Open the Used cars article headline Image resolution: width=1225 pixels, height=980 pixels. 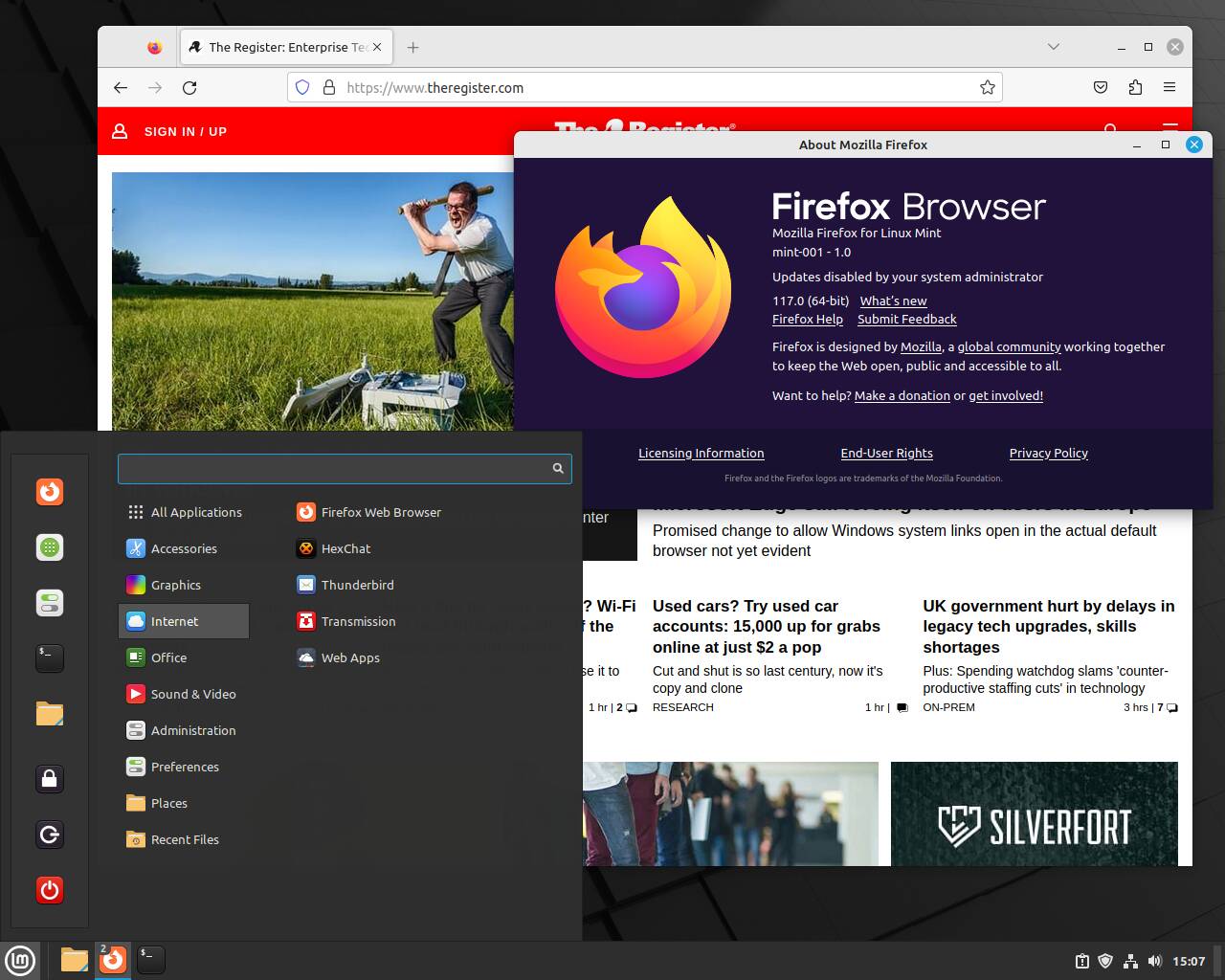[x=767, y=626]
